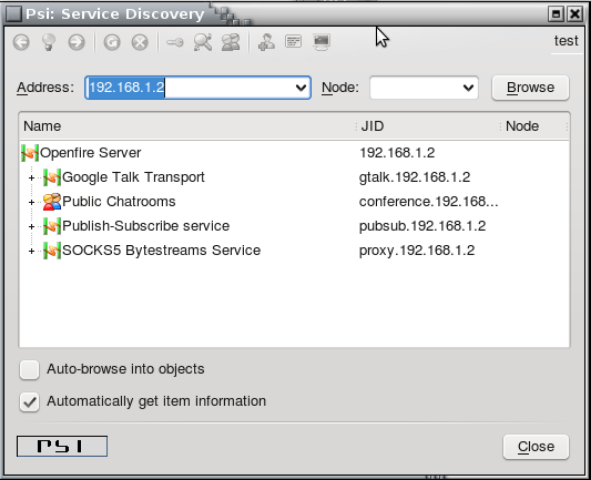
Task: Click the Publish-Subscribe service row icon
Action: click(52, 226)
